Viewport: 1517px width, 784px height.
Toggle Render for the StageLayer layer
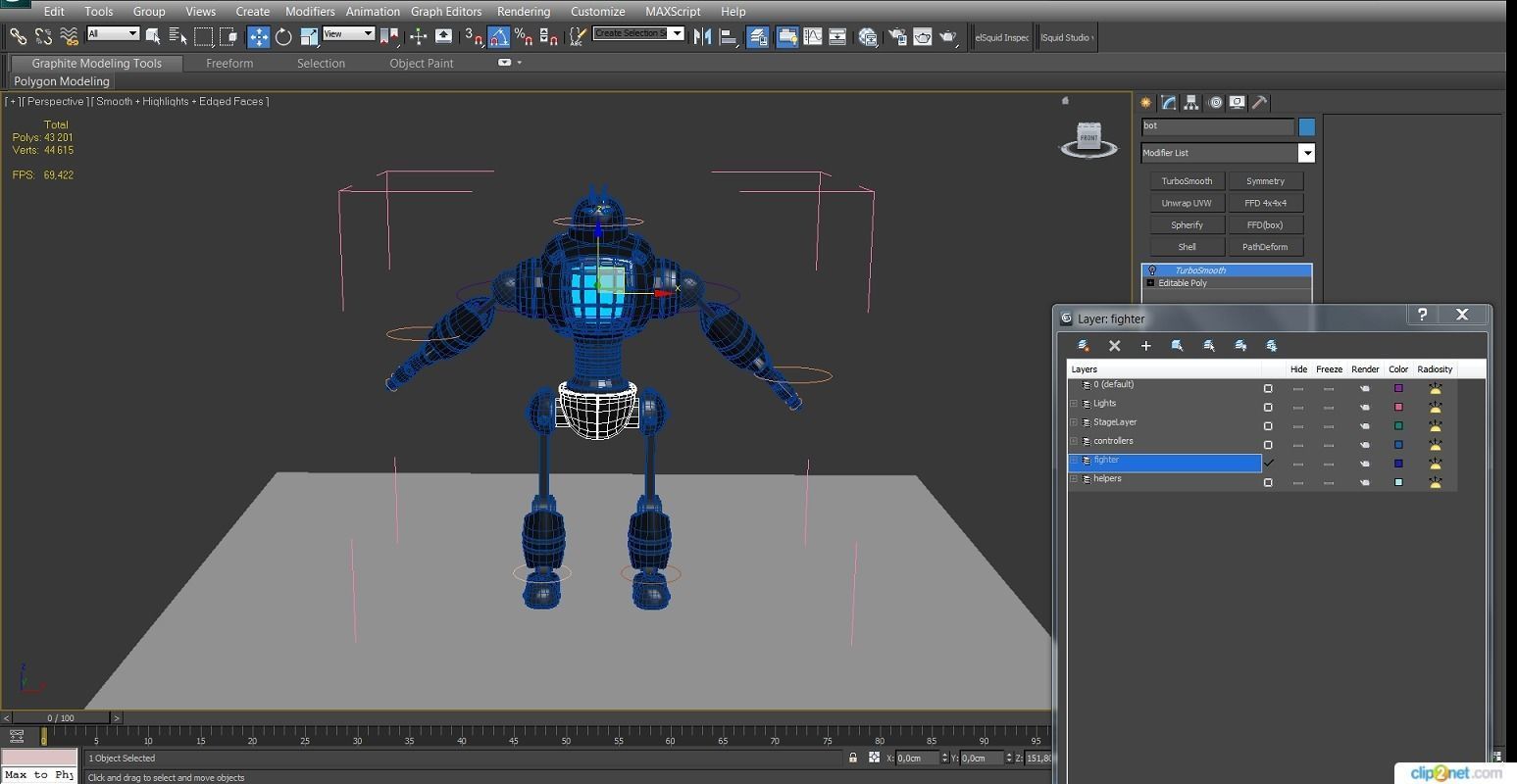(x=1364, y=425)
